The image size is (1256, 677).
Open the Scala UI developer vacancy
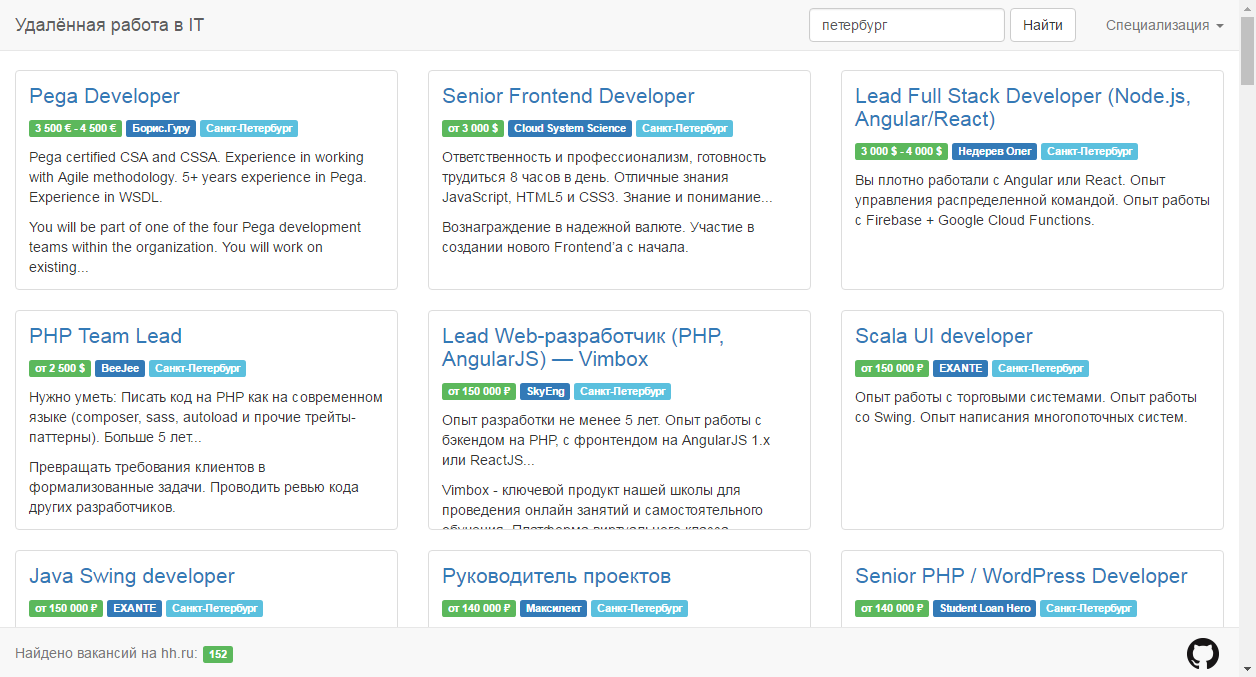[x=944, y=336]
